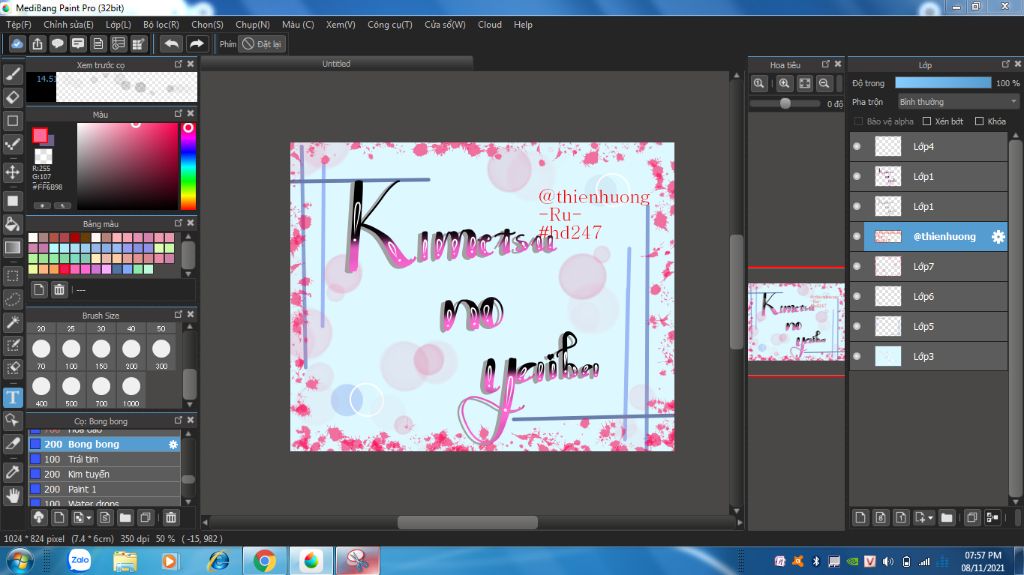Delete palette color with the trash icon
Image resolution: width=1024 pixels, height=575 pixels.
[x=59, y=289]
